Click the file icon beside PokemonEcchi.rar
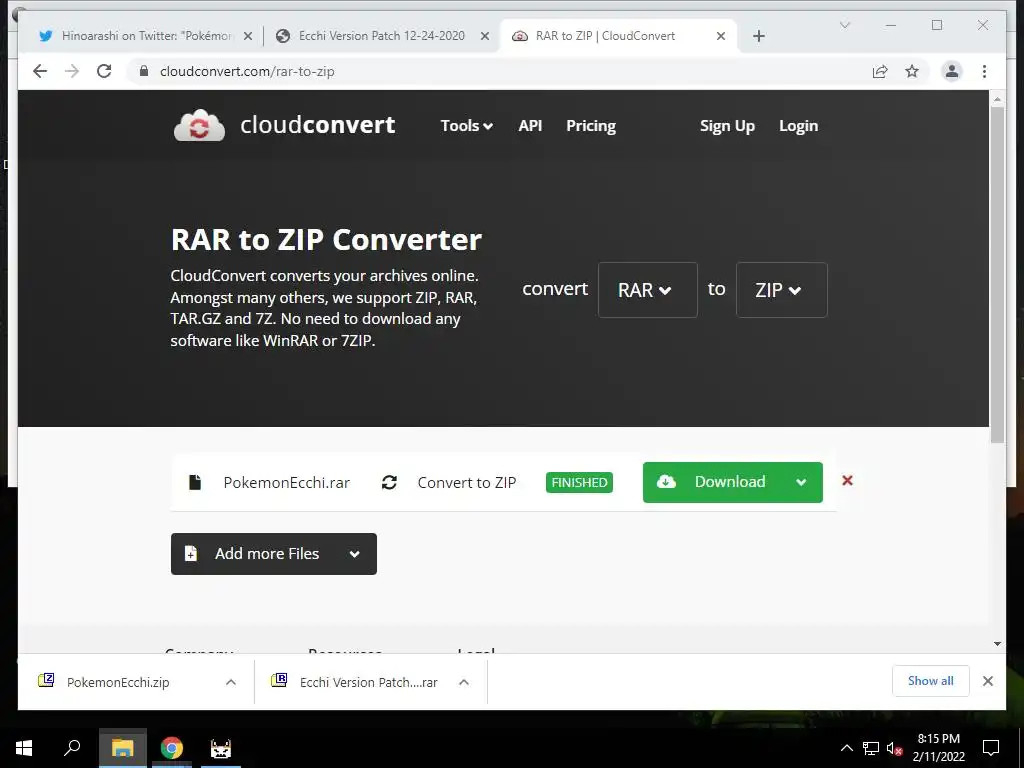Screen dimensions: 1024x768 pos(195,483)
